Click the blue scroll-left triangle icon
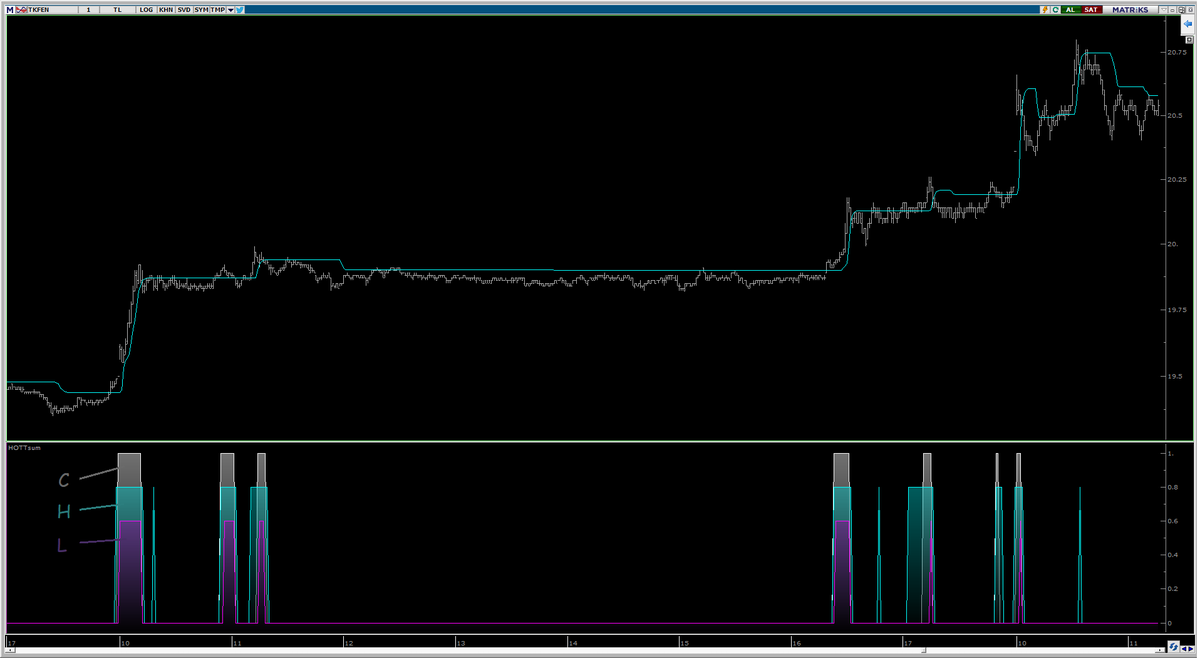This screenshot has width=1200, height=658. pos(1184,649)
